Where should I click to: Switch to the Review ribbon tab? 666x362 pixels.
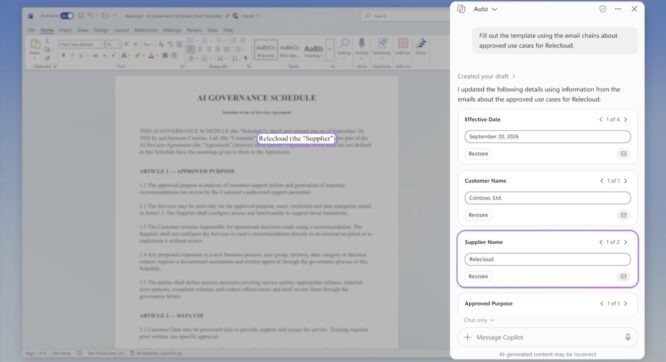tap(194, 30)
